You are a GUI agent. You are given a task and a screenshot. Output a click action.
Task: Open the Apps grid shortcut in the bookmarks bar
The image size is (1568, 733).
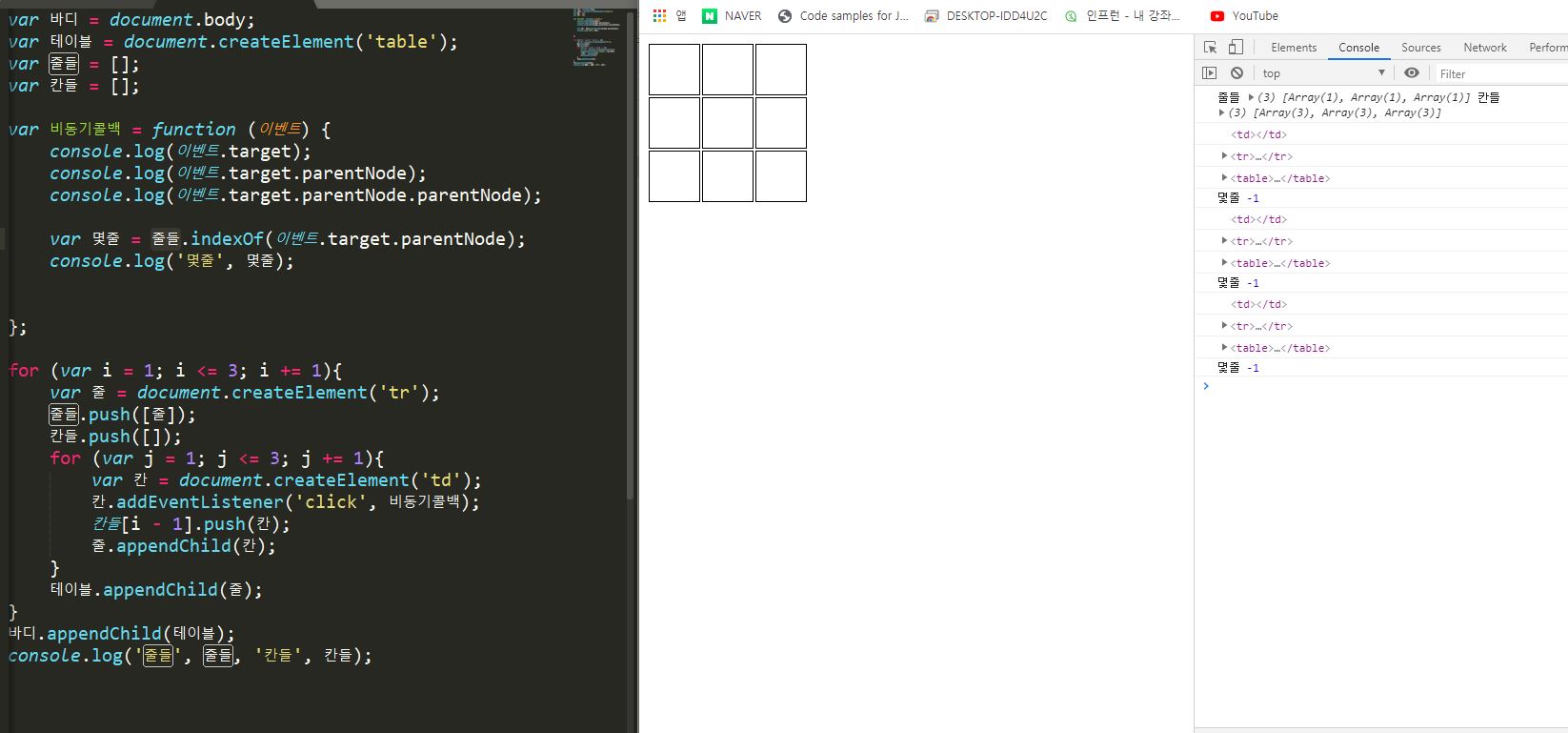669,15
